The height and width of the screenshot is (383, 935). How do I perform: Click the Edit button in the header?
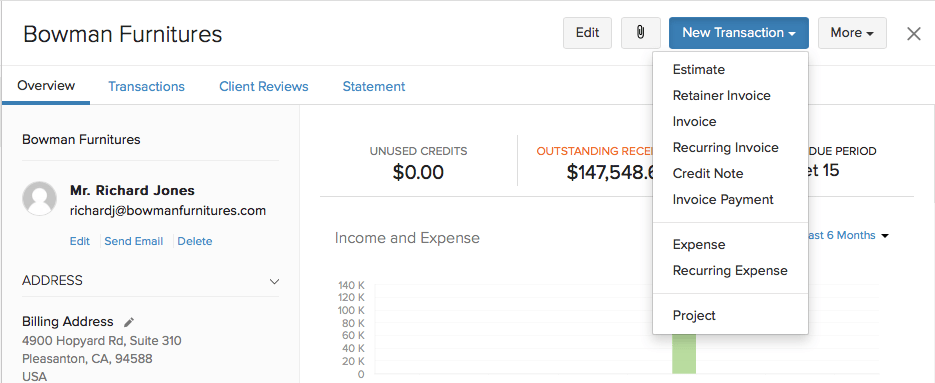coord(587,33)
